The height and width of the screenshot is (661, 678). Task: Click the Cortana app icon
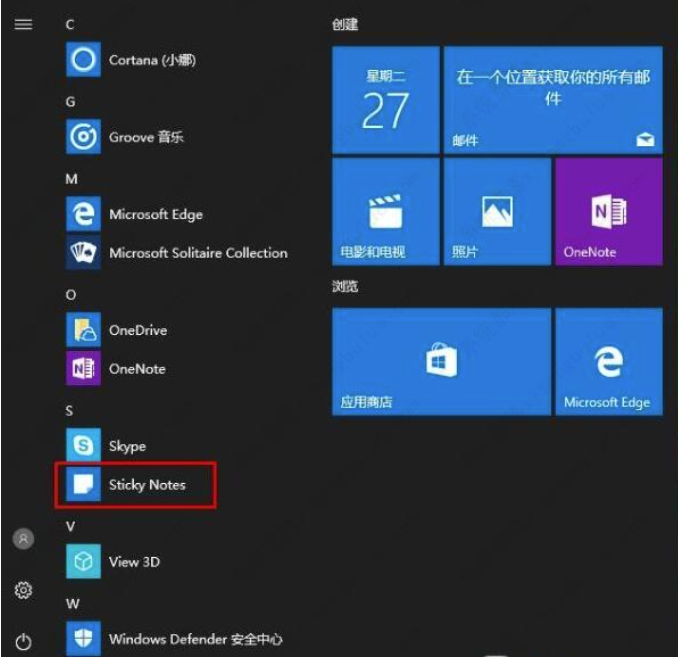[x=83, y=59]
